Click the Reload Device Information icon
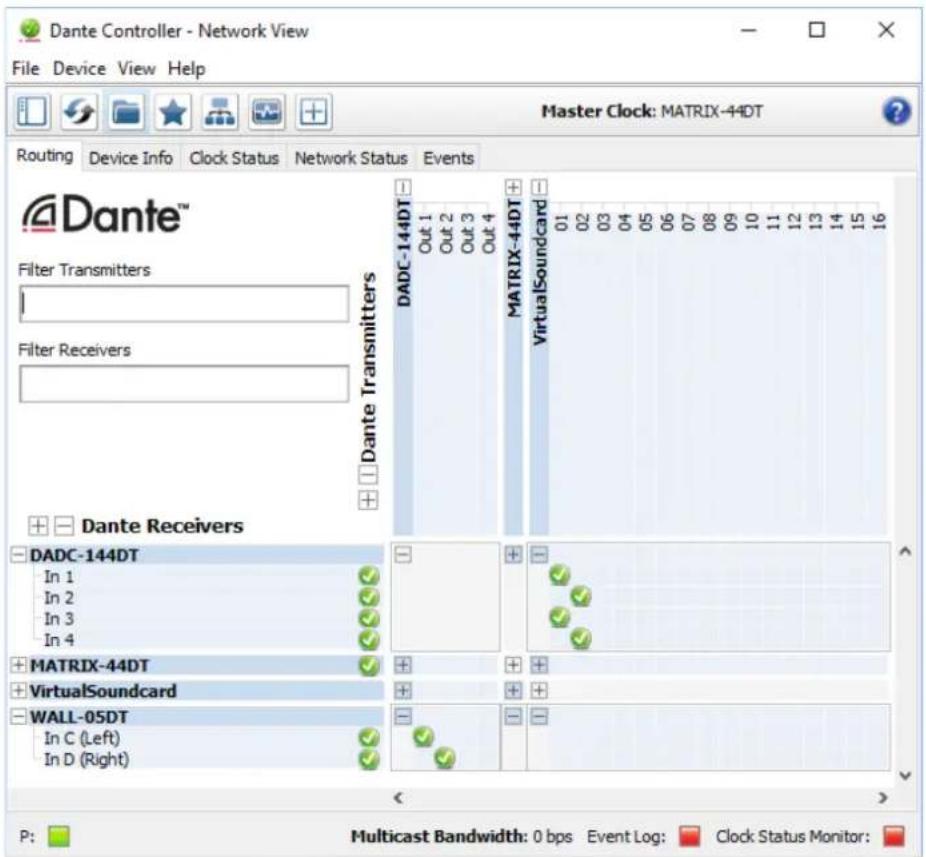The width and height of the screenshot is (926, 857). click(79, 111)
